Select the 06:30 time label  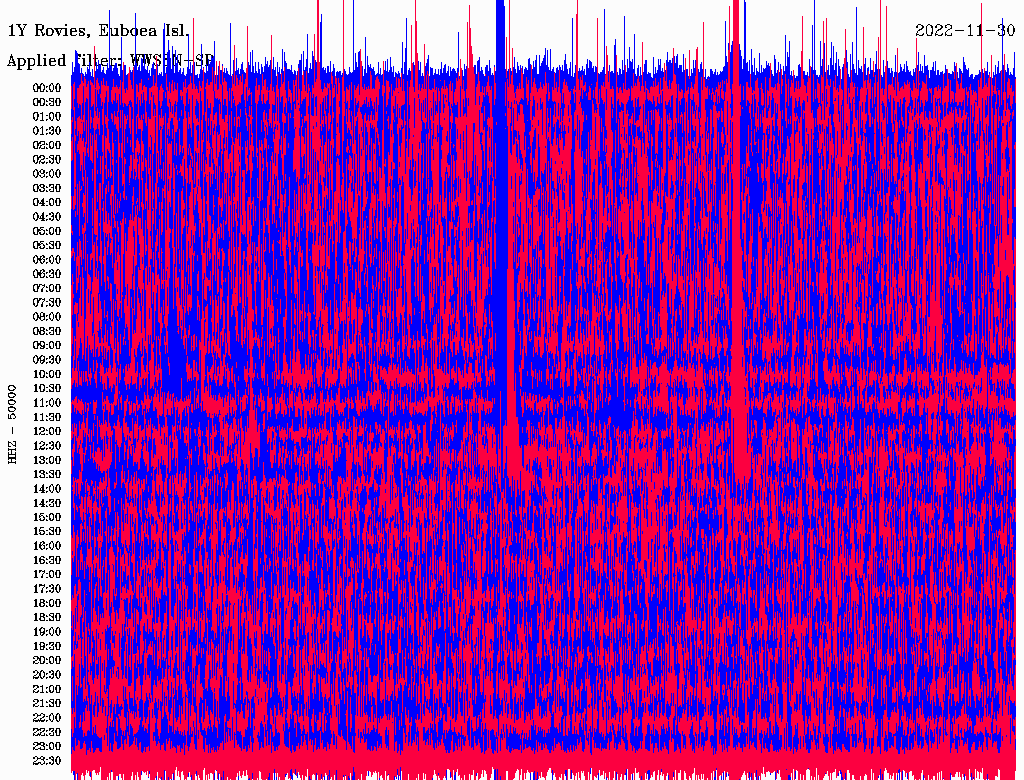pyautogui.click(x=47, y=274)
